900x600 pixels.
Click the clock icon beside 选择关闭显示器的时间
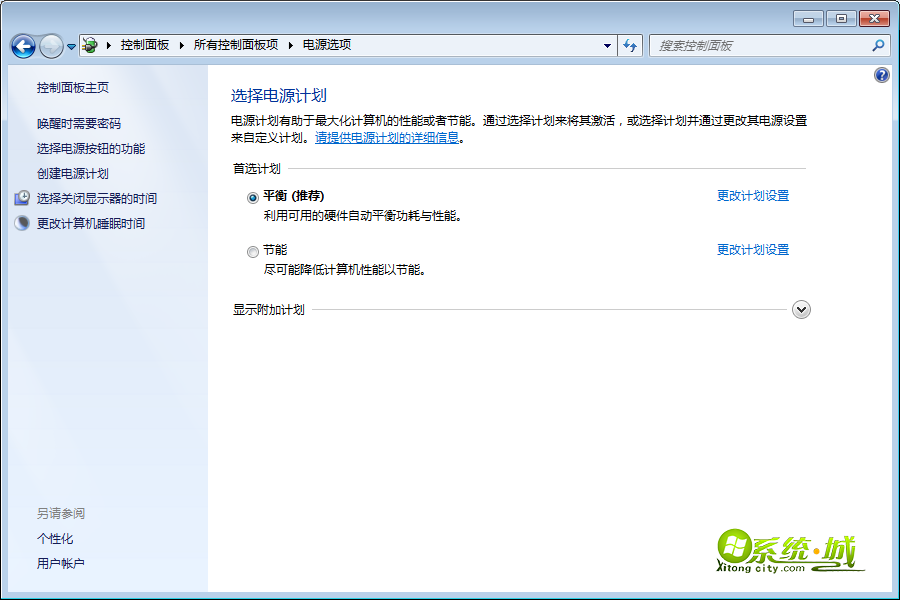(21, 198)
